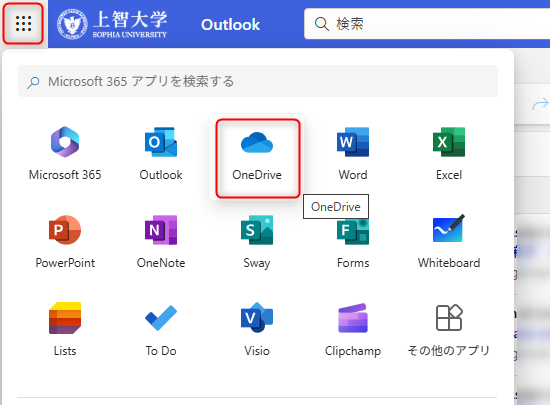Screen dimensions: 550x405
Task: Open その他のアプリ (more apps)
Action: point(449,330)
